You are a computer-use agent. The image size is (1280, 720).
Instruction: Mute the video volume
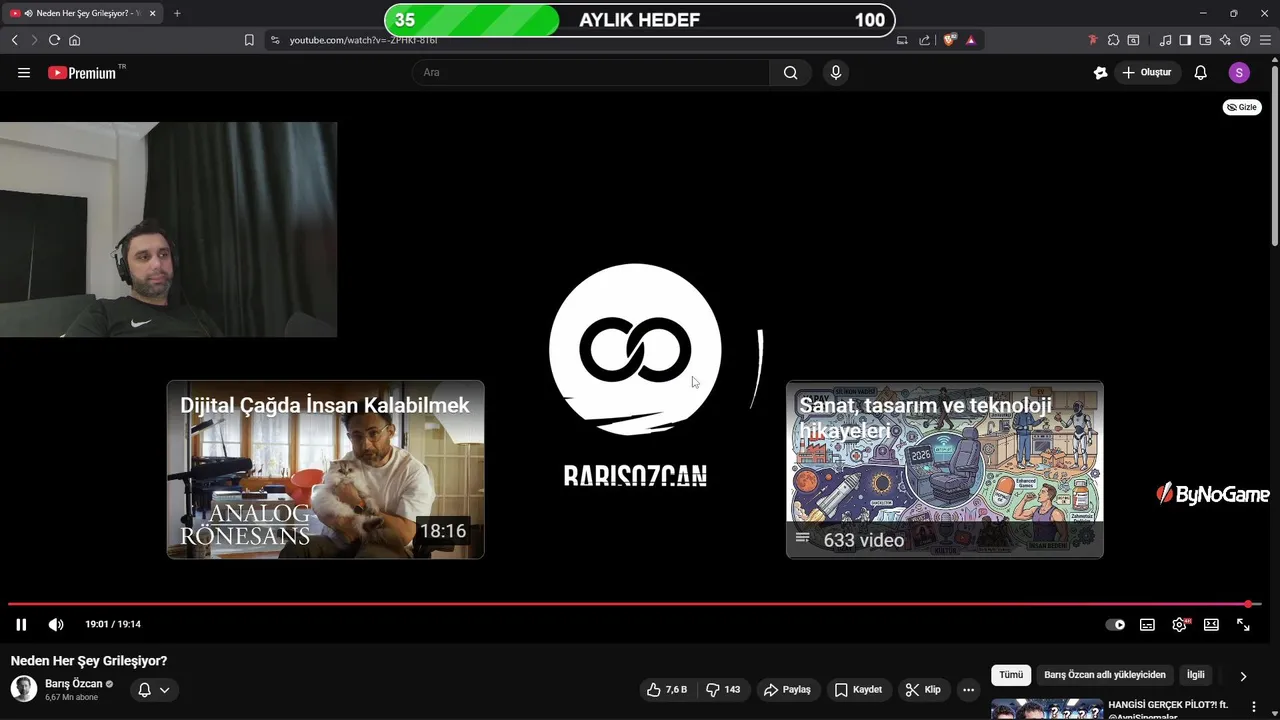[56, 624]
